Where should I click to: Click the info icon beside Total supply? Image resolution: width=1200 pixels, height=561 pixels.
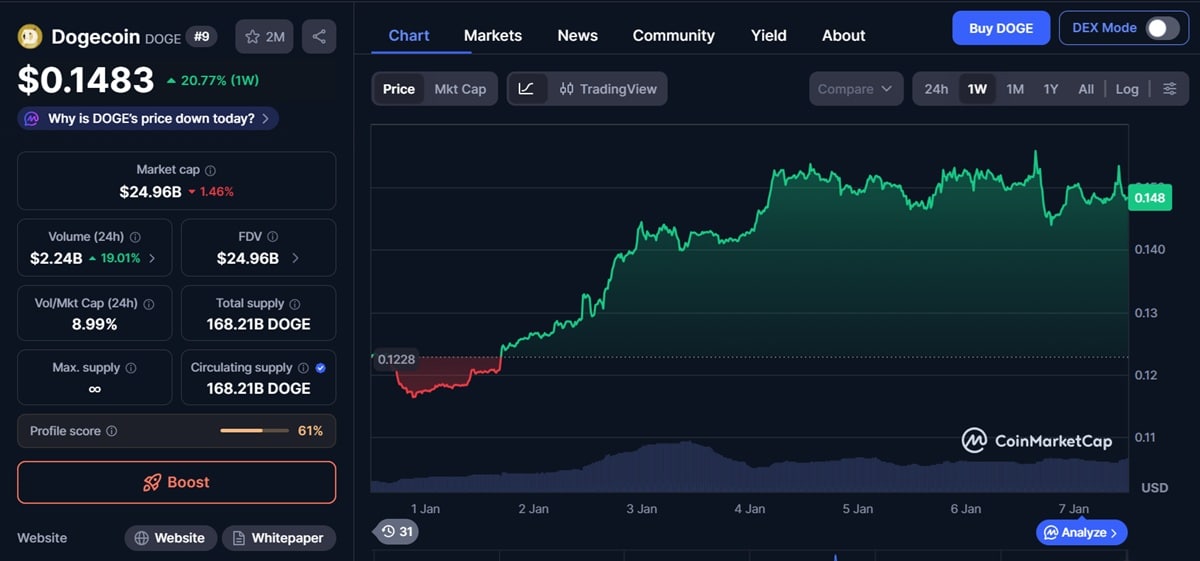(x=294, y=303)
